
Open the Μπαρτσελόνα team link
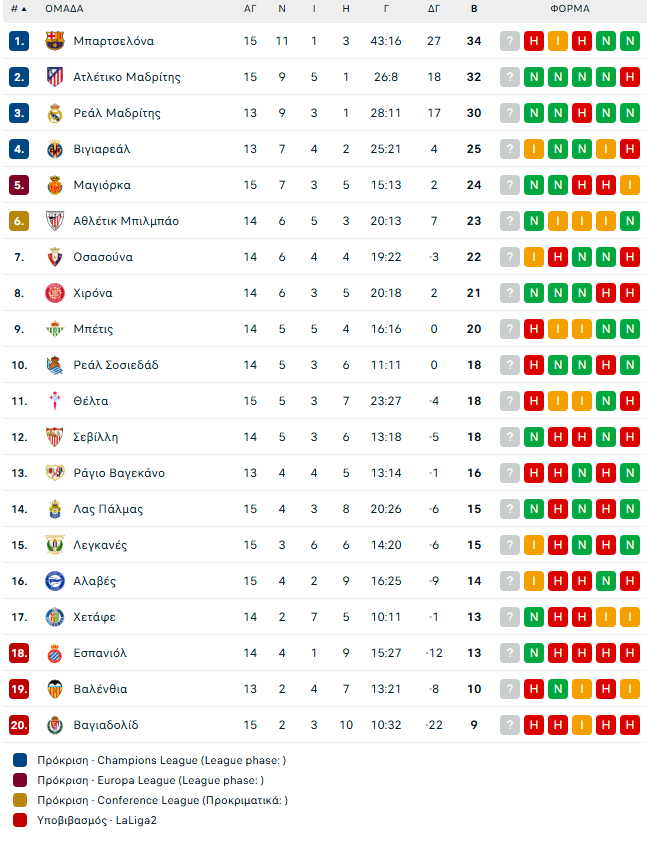tap(114, 41)
